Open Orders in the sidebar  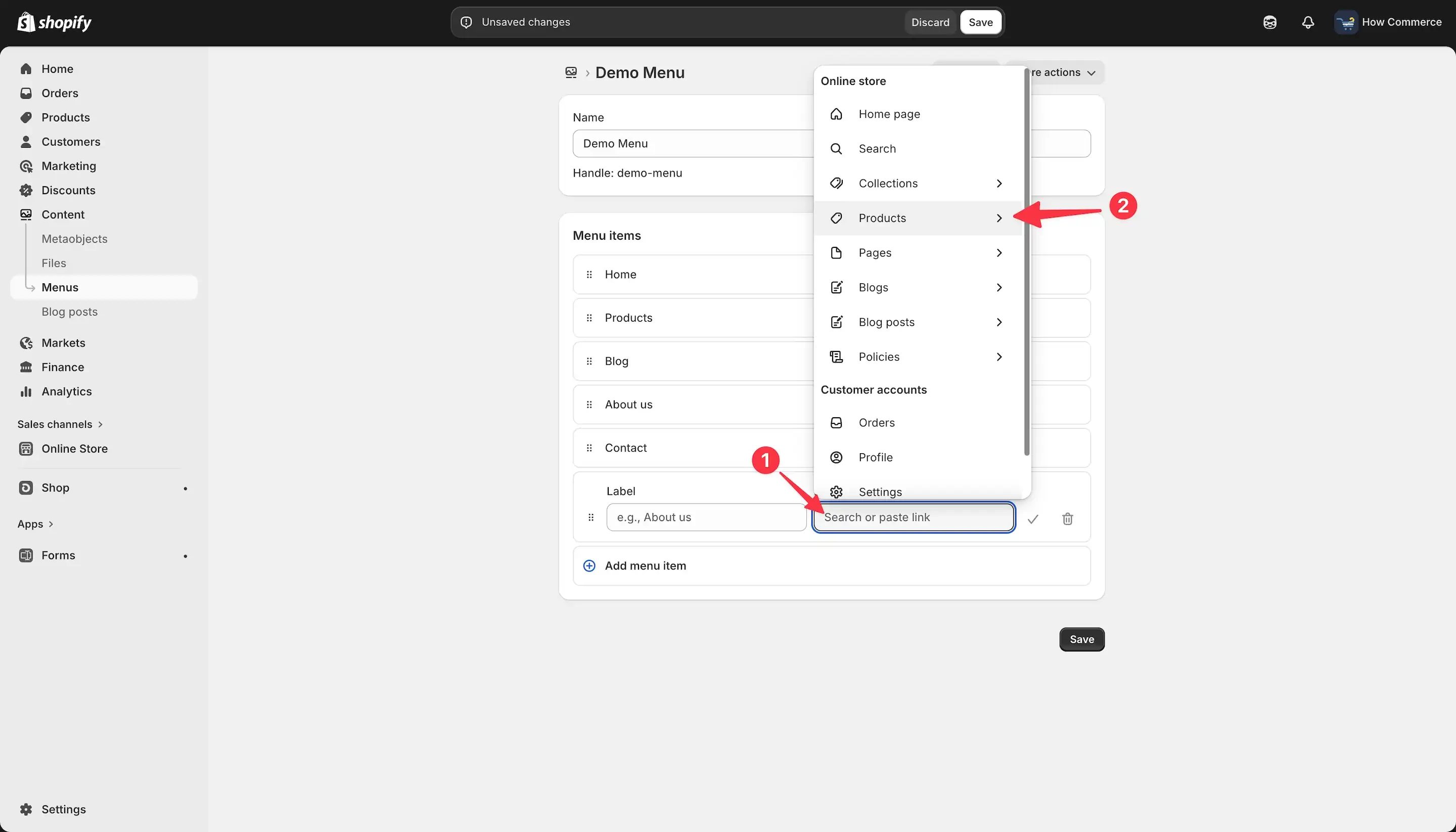click(104, 93)
